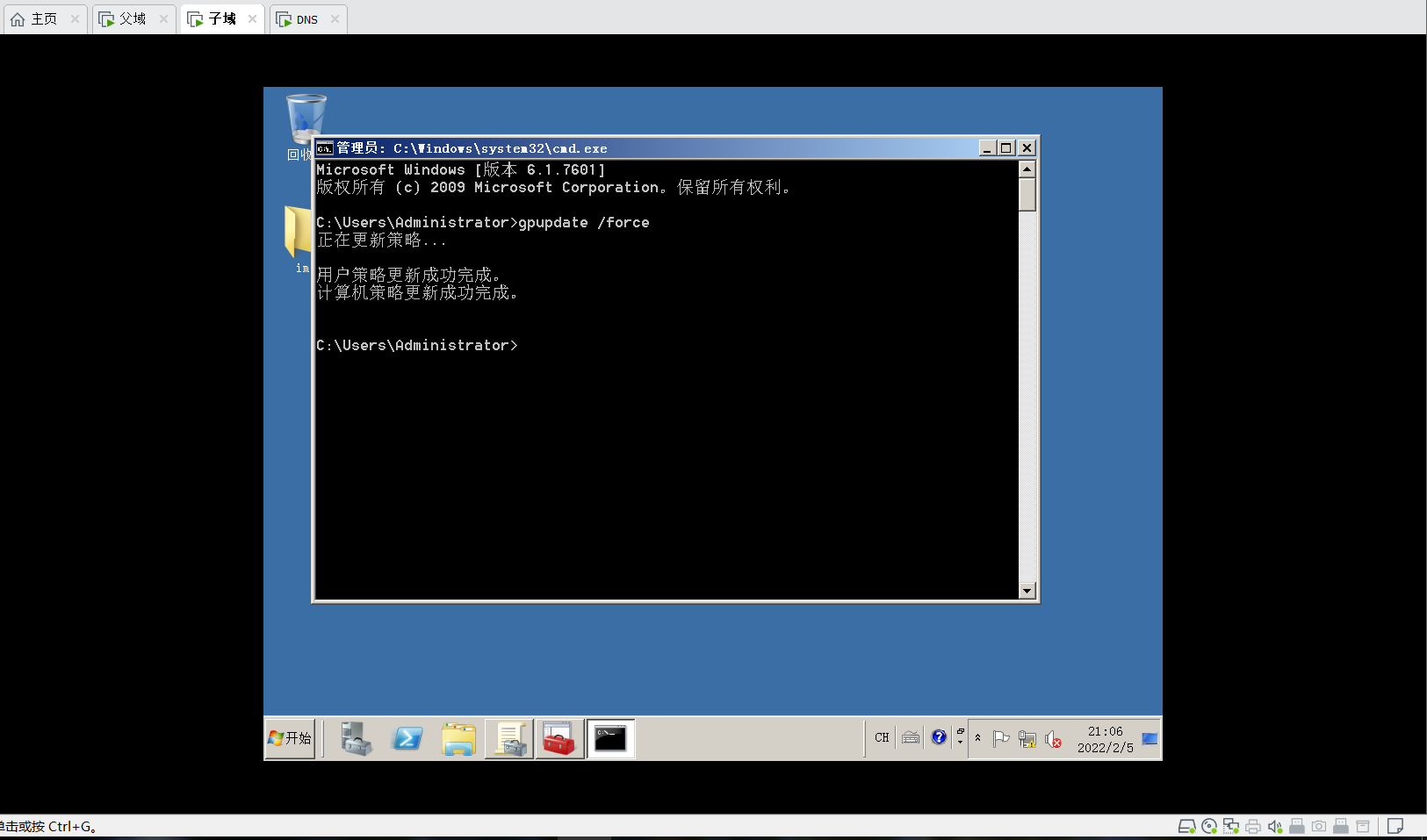Image resolution: width=1427 pixels, height=840 pixels.
Task: Open Server Manager from the taskbar
Action: coord(356,738)
